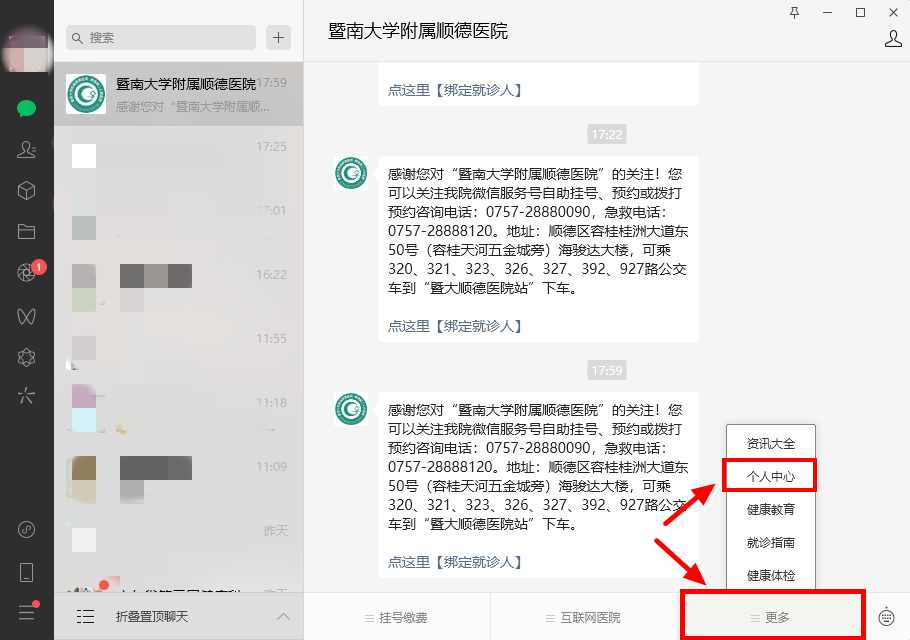Open the conversation timestamped 16:22

pyautogui.click(x=179, y=285)
